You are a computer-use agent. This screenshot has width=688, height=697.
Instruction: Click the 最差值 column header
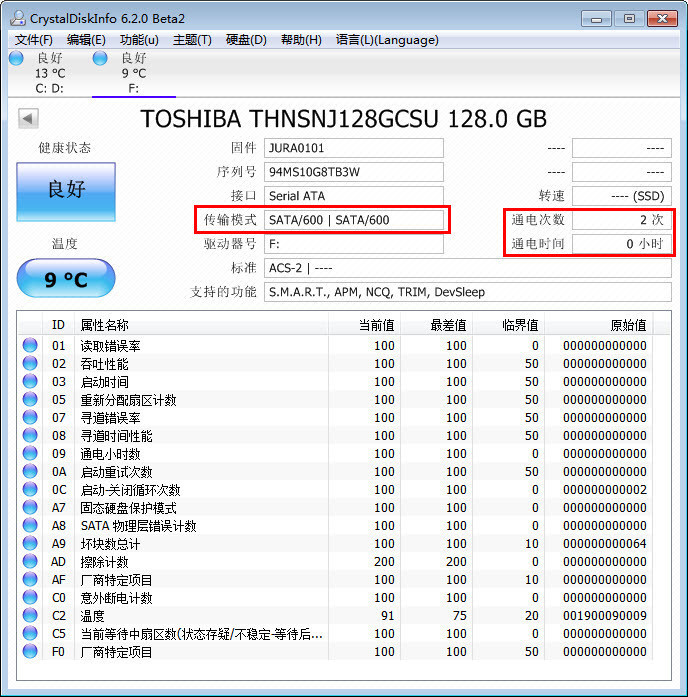coord(436,325)
